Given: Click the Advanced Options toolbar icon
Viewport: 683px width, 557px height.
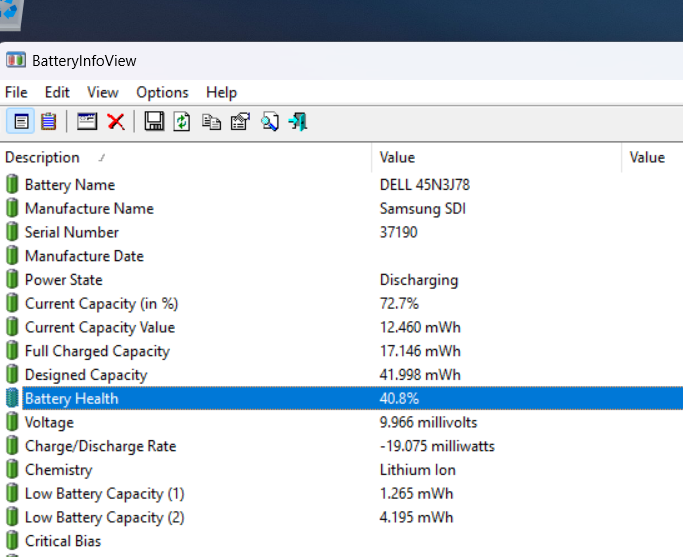Looking at the screenshot, I should pyautogui.click(x=240, y=122).
